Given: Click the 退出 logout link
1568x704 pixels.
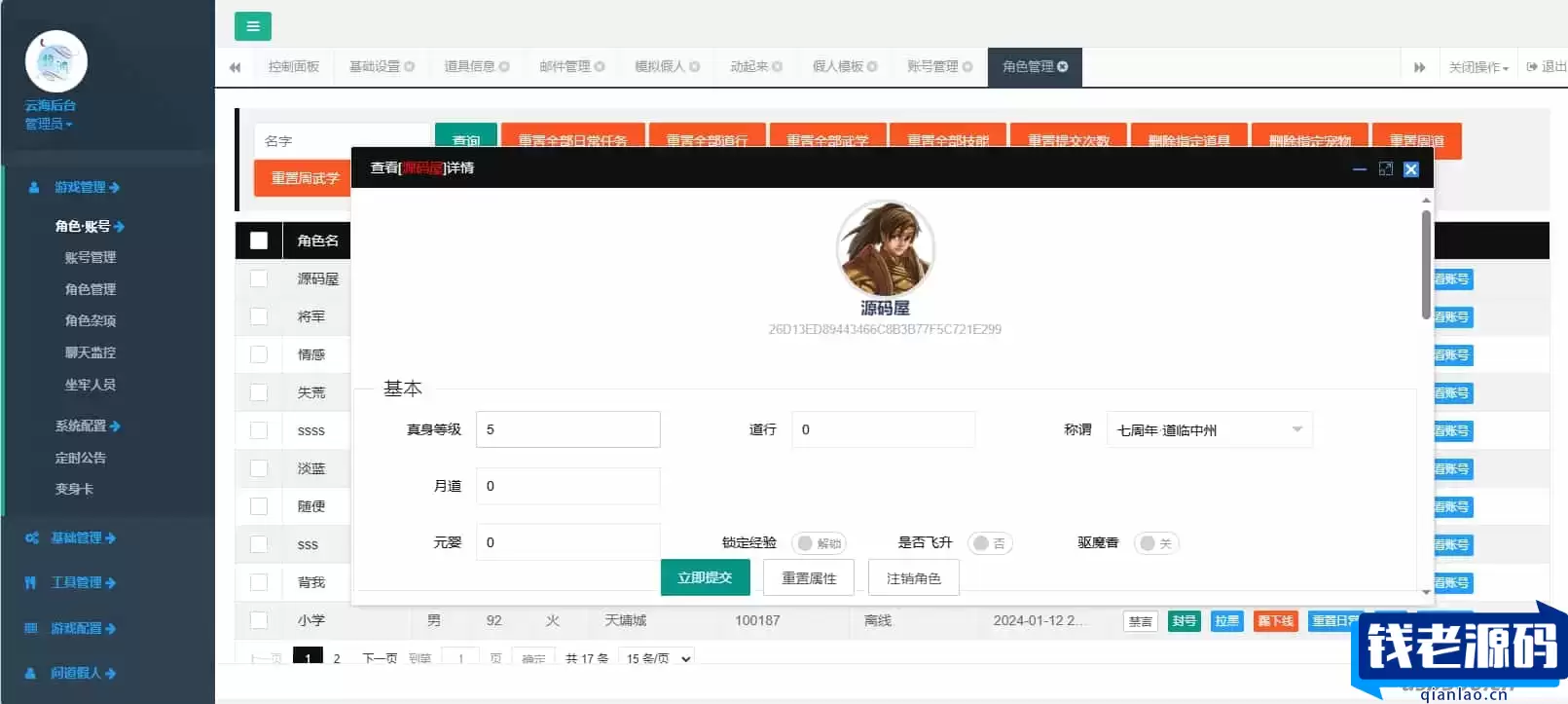Looking at the screenshot, I should click(x=1547, y=67).
